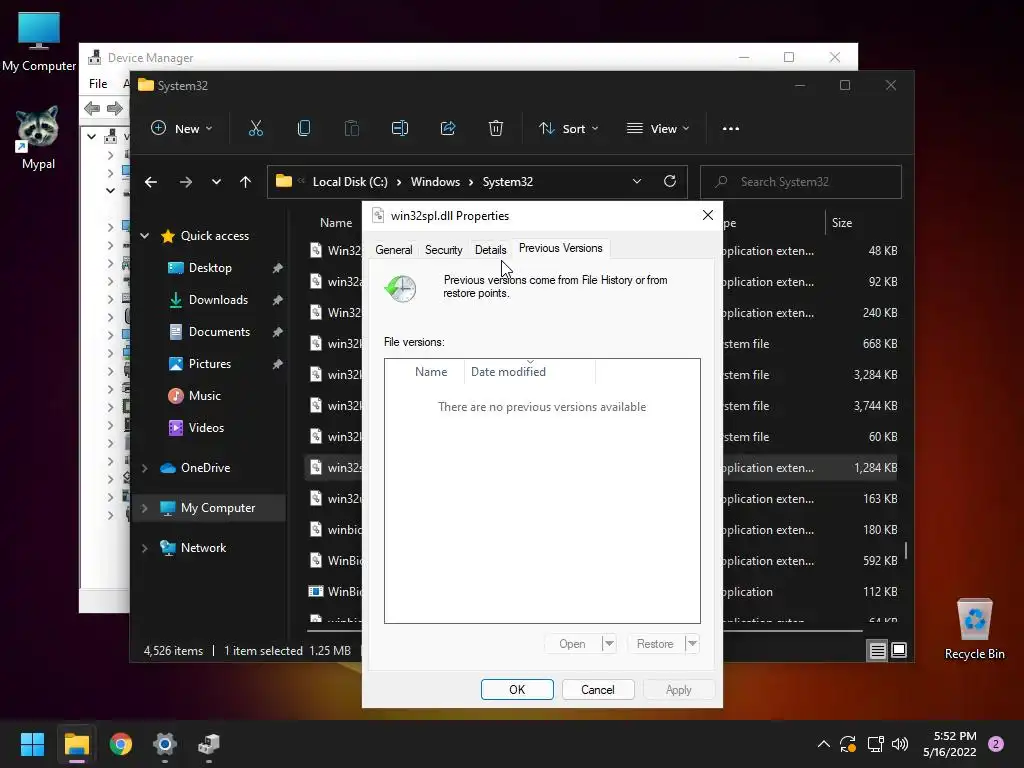The width and height of the screenshot is (1024, 768).
Task: Click the Delete trash icon in Explorer toolbar
Action: coord(496,129)
